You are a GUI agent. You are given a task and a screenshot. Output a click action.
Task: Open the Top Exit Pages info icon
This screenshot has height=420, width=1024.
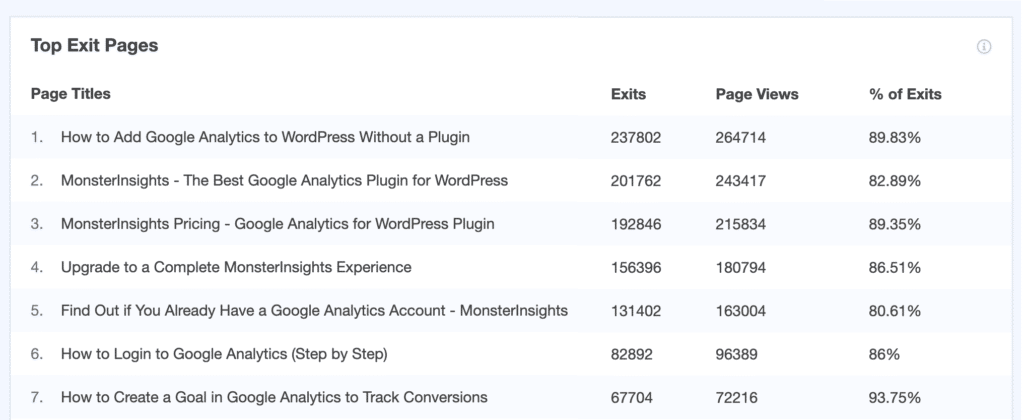(984, 46)
